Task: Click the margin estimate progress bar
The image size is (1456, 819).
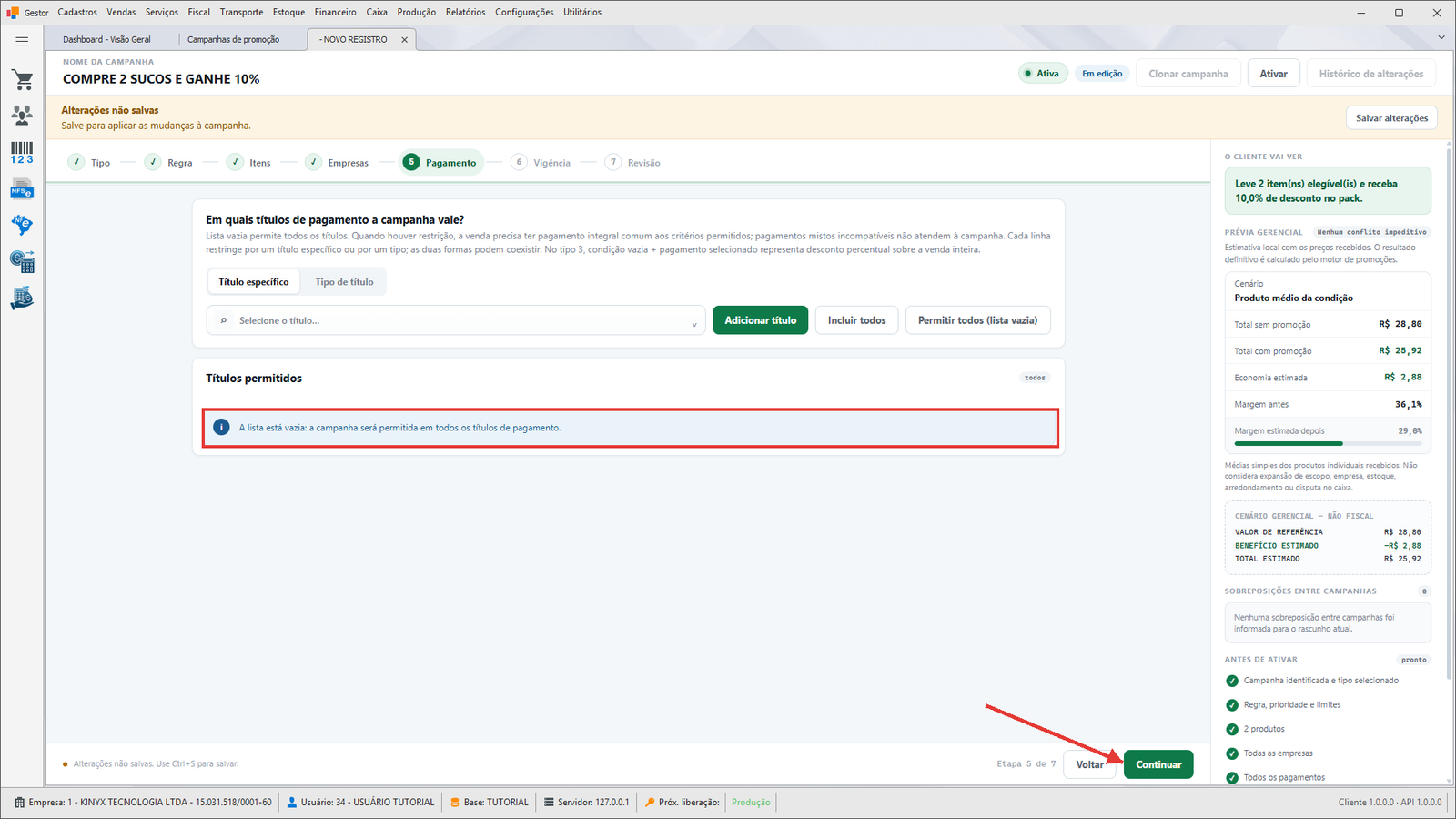Action: point(1328,444)
